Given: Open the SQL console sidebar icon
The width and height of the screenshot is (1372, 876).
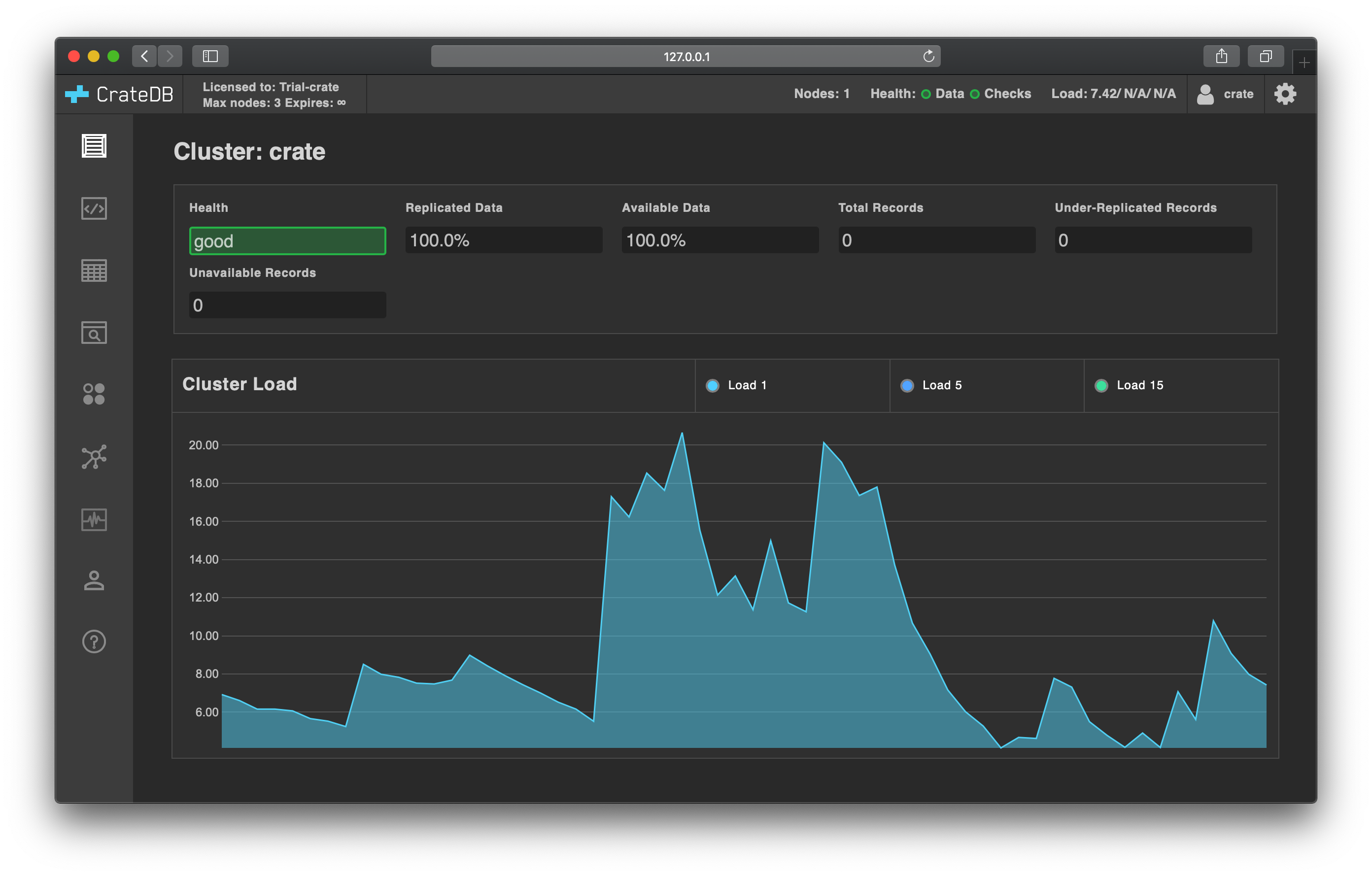Looking at the screenshot, I should [94, 208].
